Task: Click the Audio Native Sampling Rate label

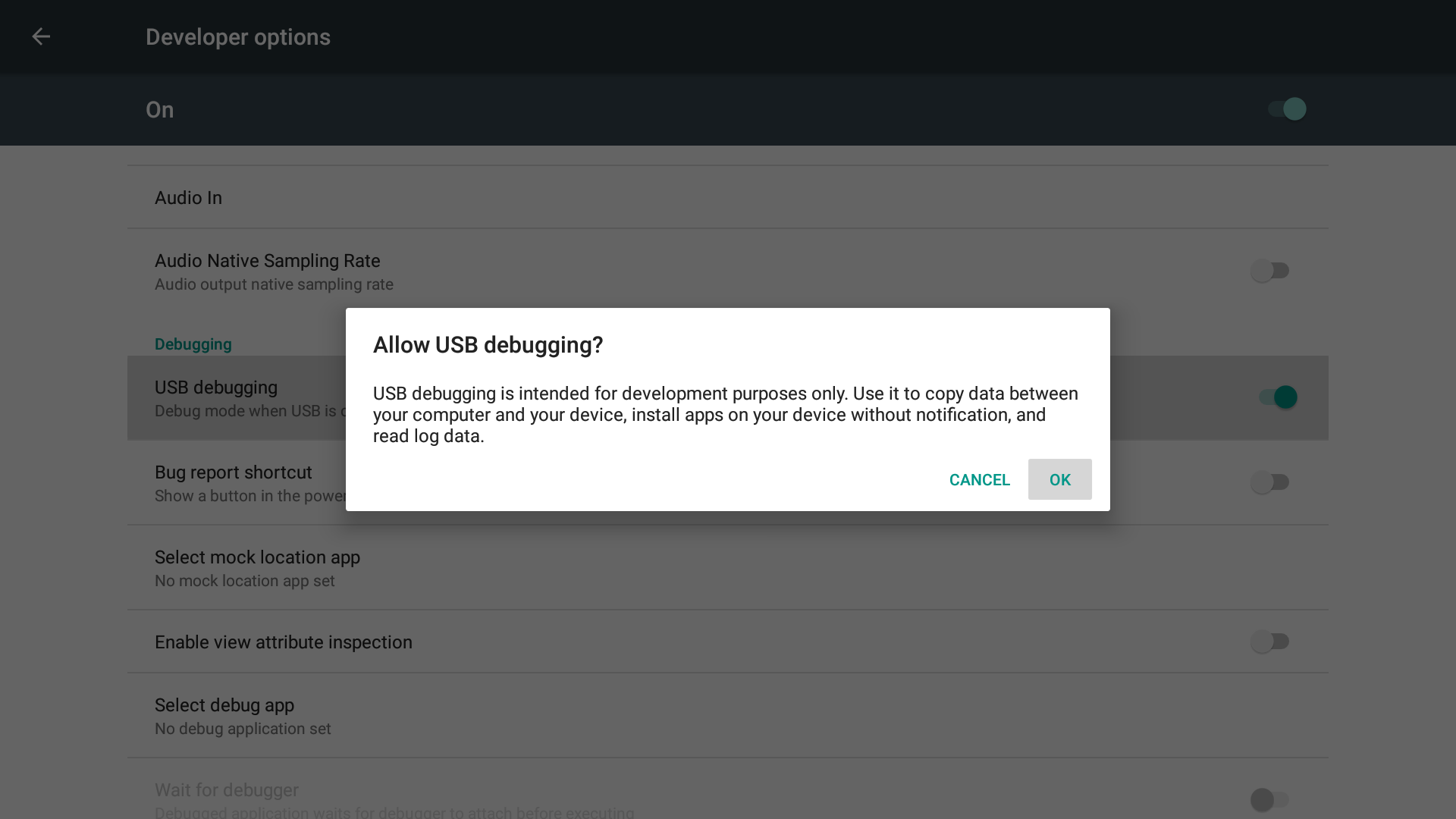Action: pyautogui.click(x=268, y=261)
